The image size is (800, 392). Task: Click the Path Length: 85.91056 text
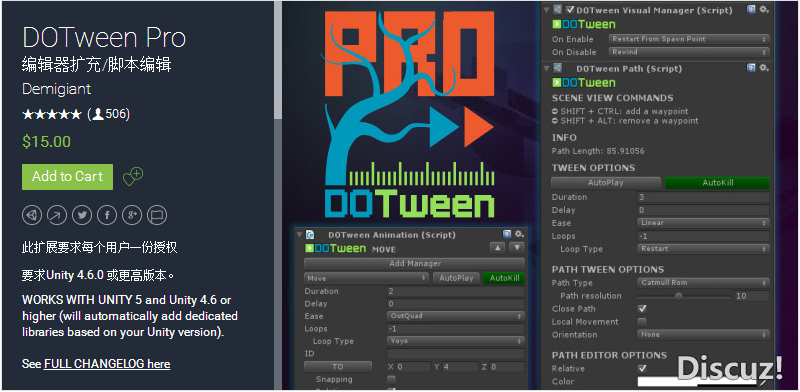[598, 151]
